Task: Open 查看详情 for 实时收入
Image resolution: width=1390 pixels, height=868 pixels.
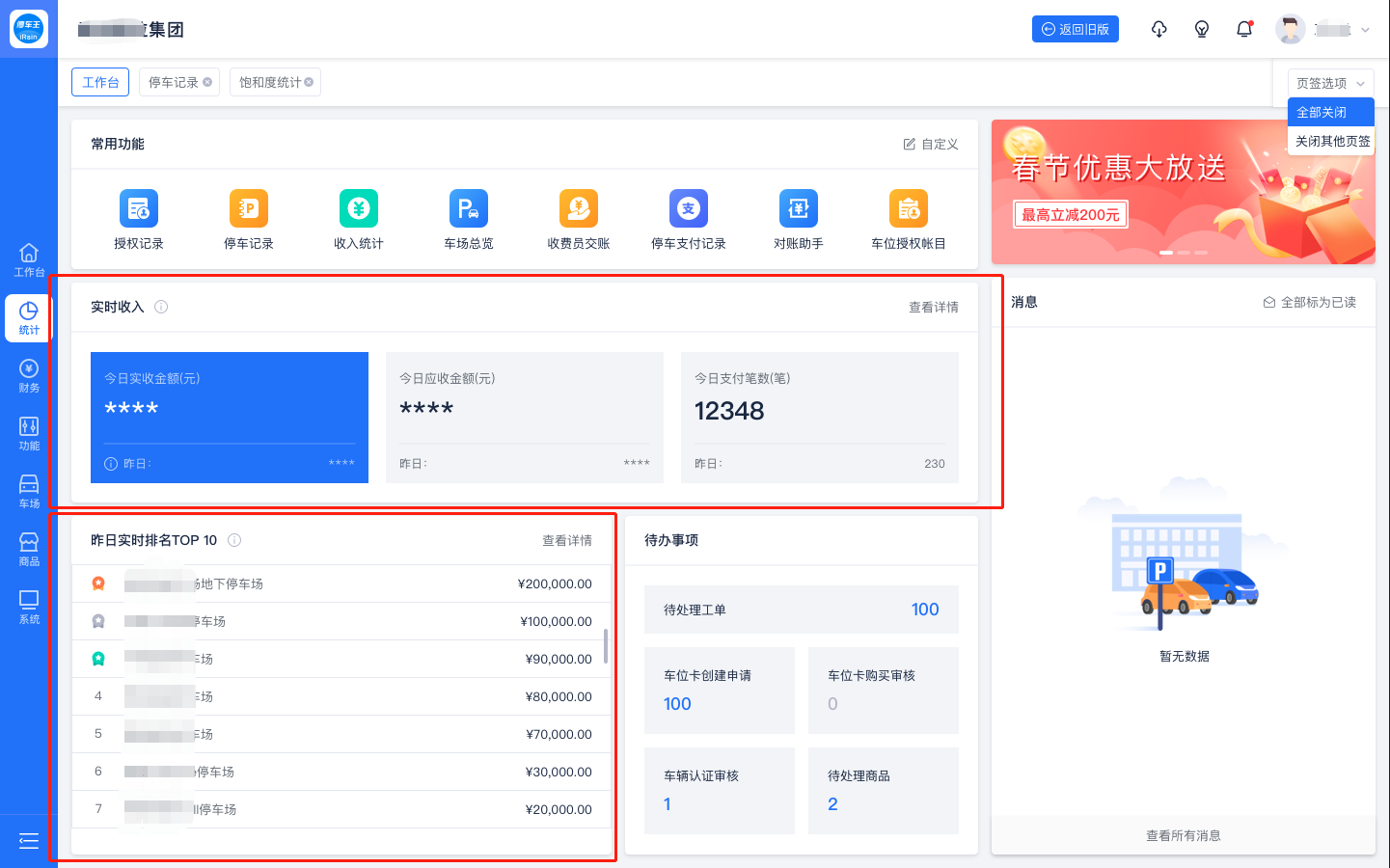Action: 934,307
